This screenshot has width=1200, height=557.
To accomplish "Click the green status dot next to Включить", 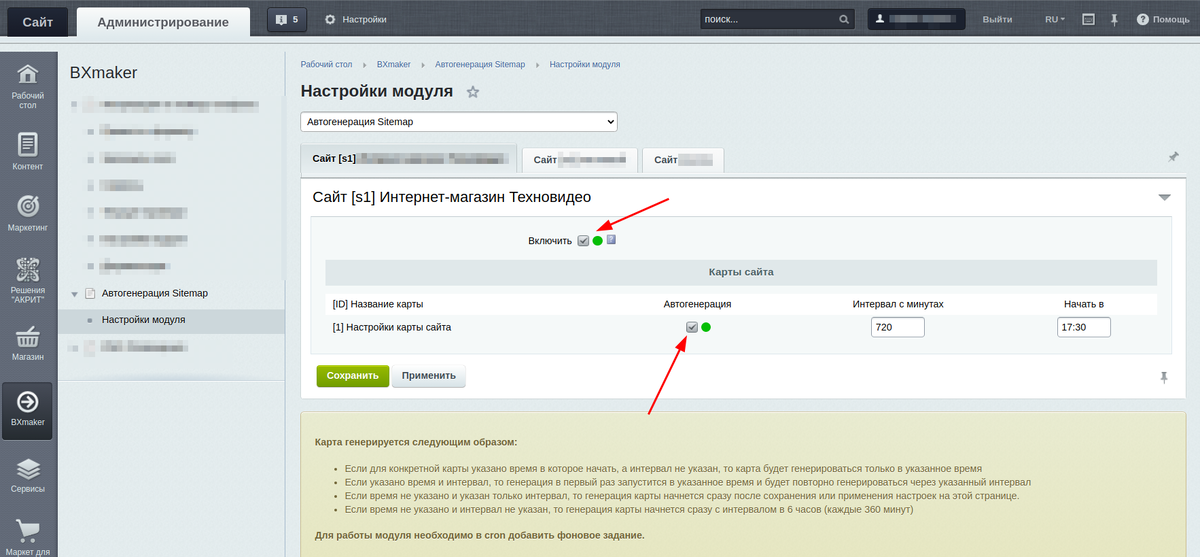I will [x=598, y=241].
